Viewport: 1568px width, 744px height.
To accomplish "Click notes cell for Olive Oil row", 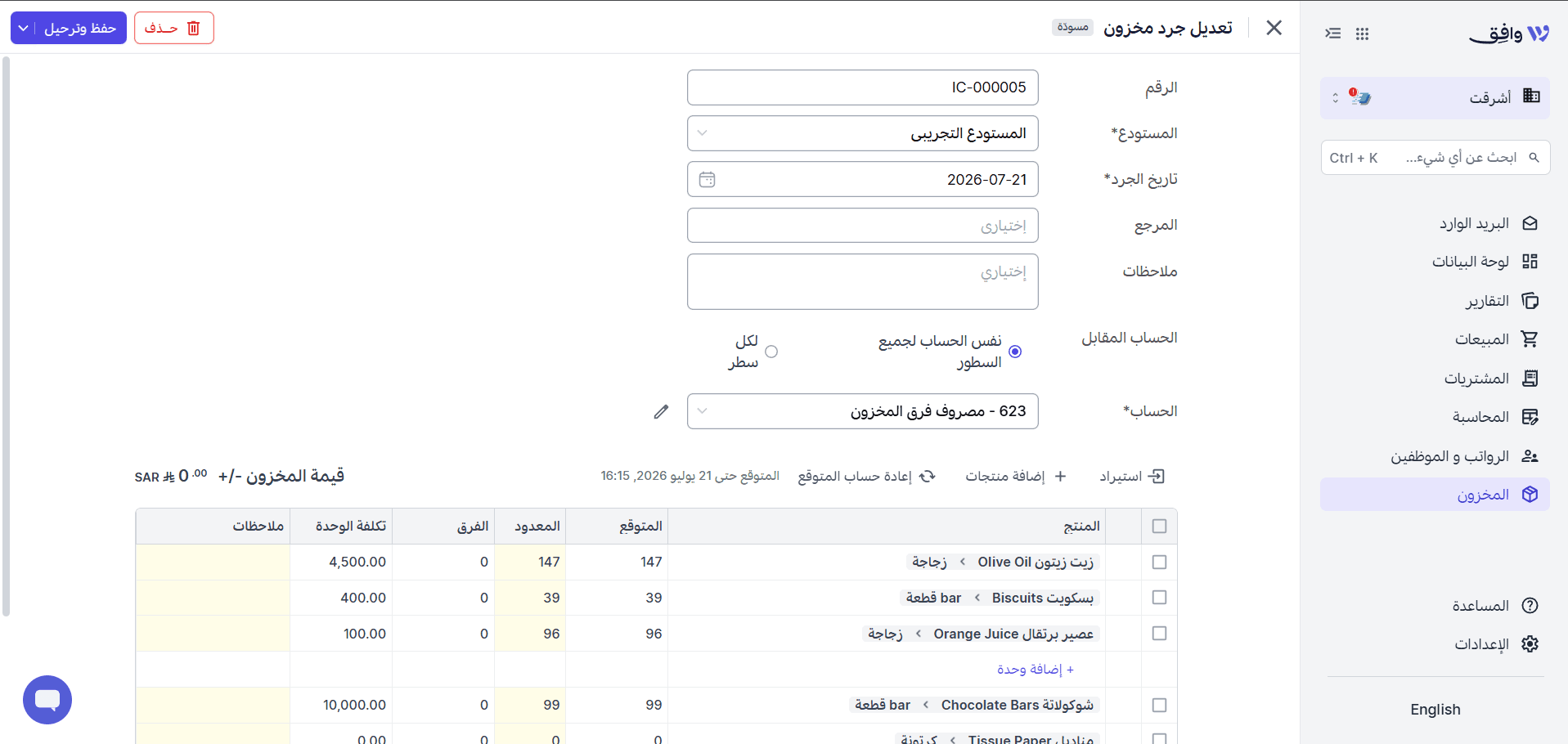I will pyautogui.click(x=213, y=562).
